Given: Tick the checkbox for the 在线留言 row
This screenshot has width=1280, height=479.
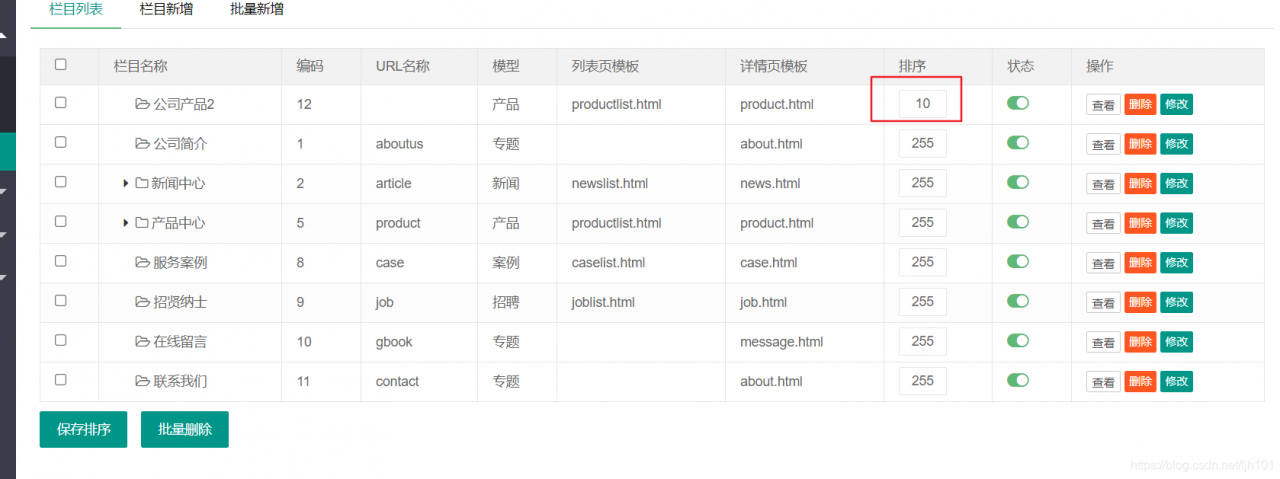Looking at the screenshot, I should coord(60,340).
